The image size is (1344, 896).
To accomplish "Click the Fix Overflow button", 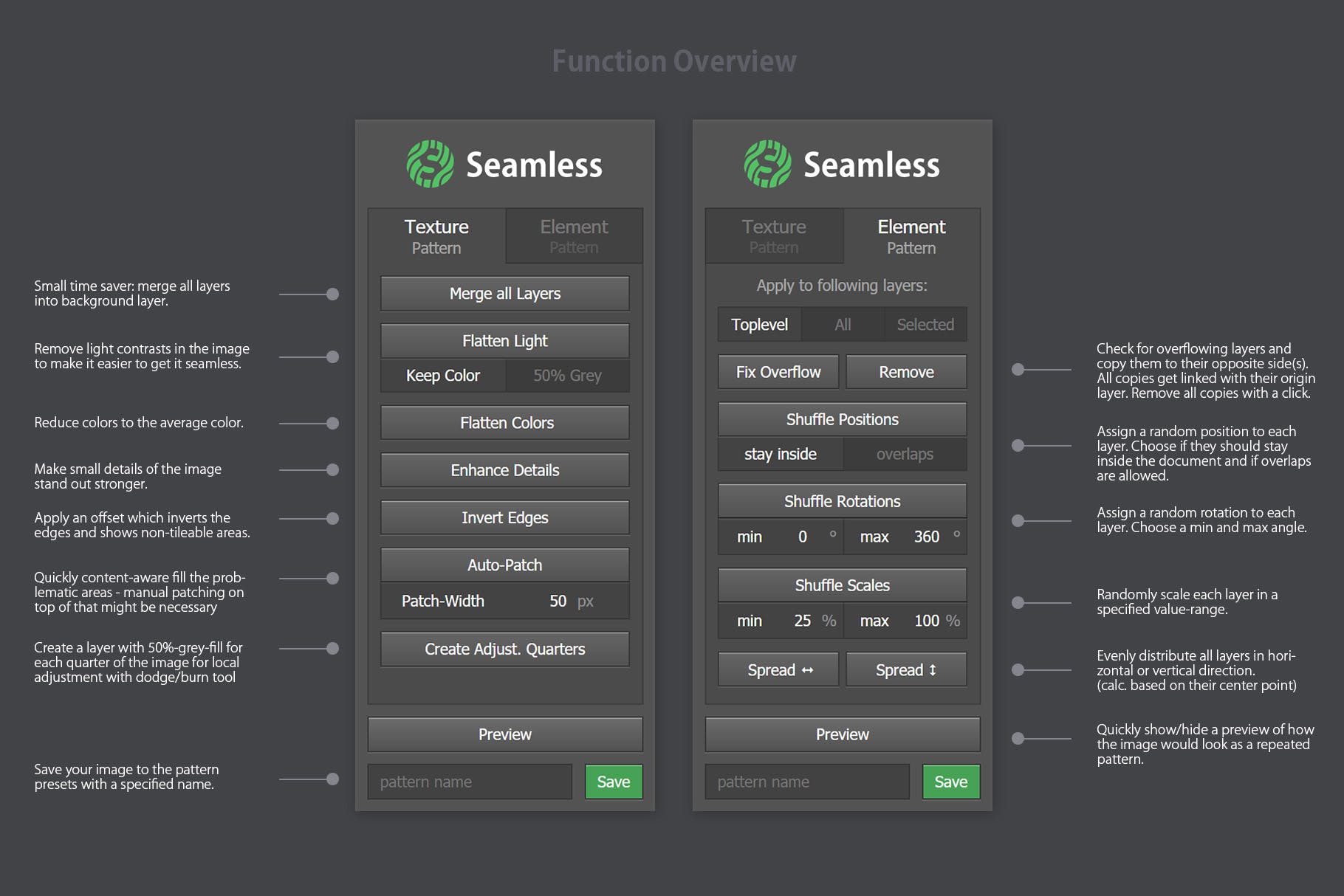I will 778,372.
